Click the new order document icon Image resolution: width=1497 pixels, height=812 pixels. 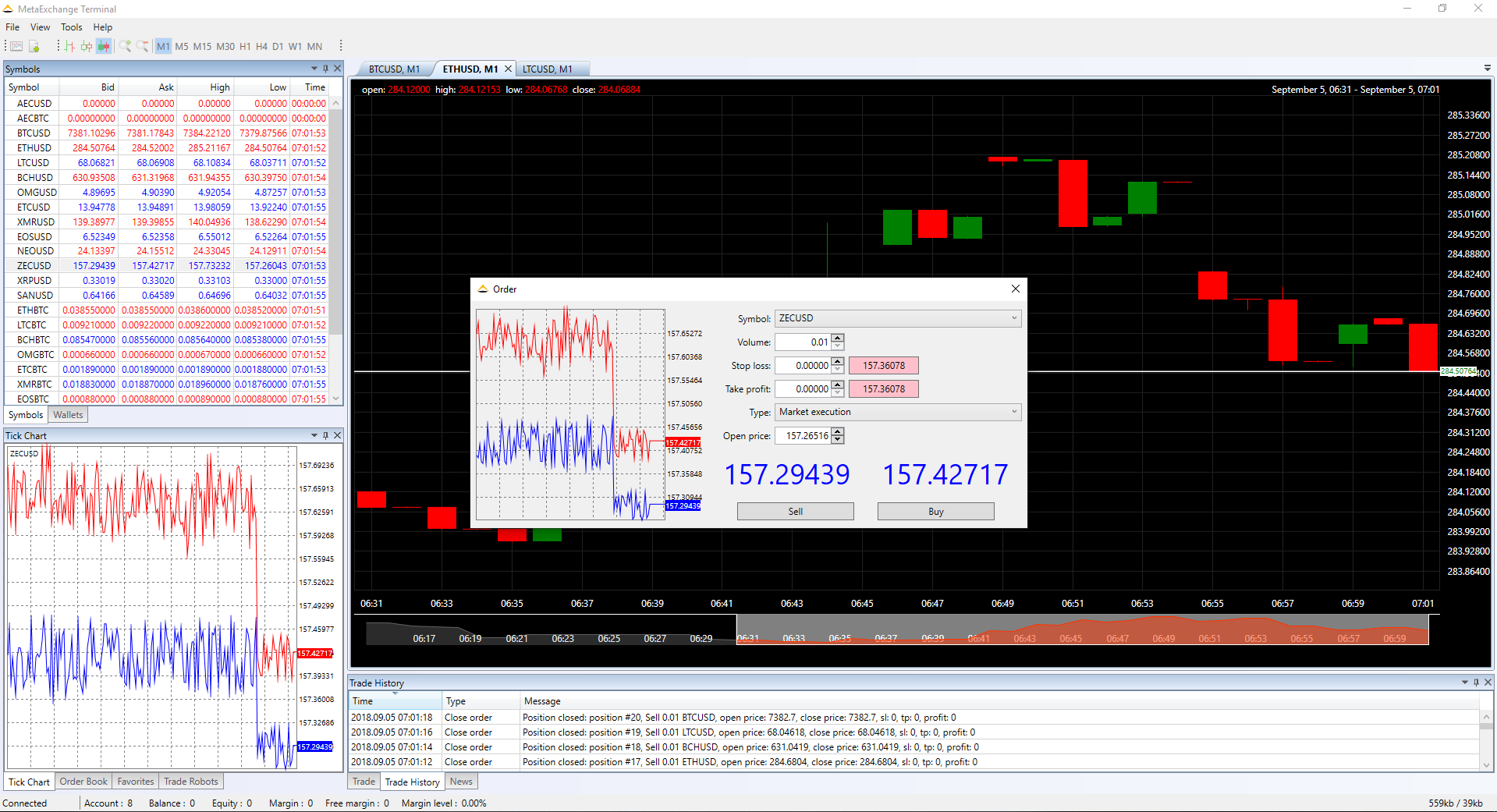click(x=34, y=47)
